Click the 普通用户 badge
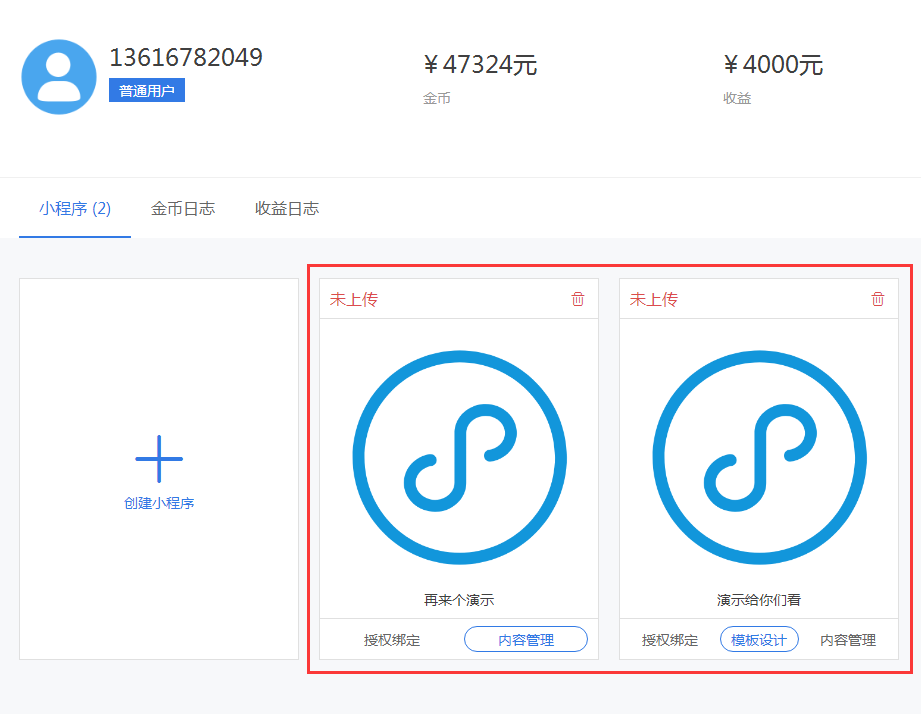Image resolution: width=921 pixels, height=714 pixels. [x=147, y=91]
